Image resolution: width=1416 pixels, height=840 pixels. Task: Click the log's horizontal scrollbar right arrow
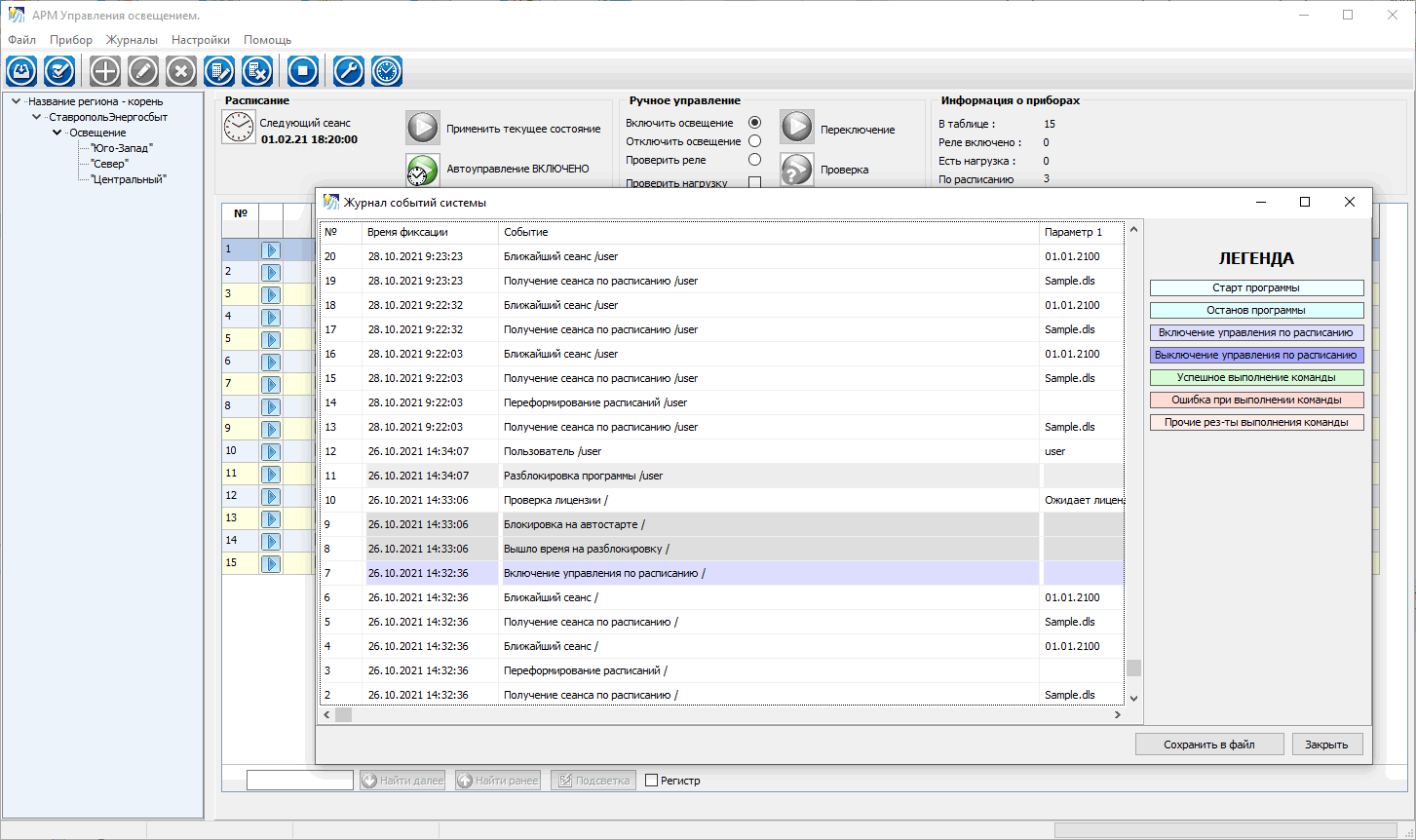[x=1118, y=715]
